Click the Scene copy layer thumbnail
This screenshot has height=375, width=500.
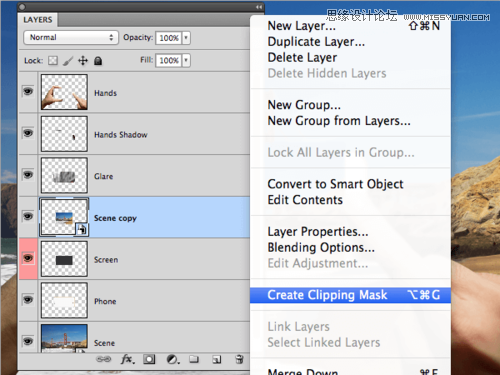(64, 217)
